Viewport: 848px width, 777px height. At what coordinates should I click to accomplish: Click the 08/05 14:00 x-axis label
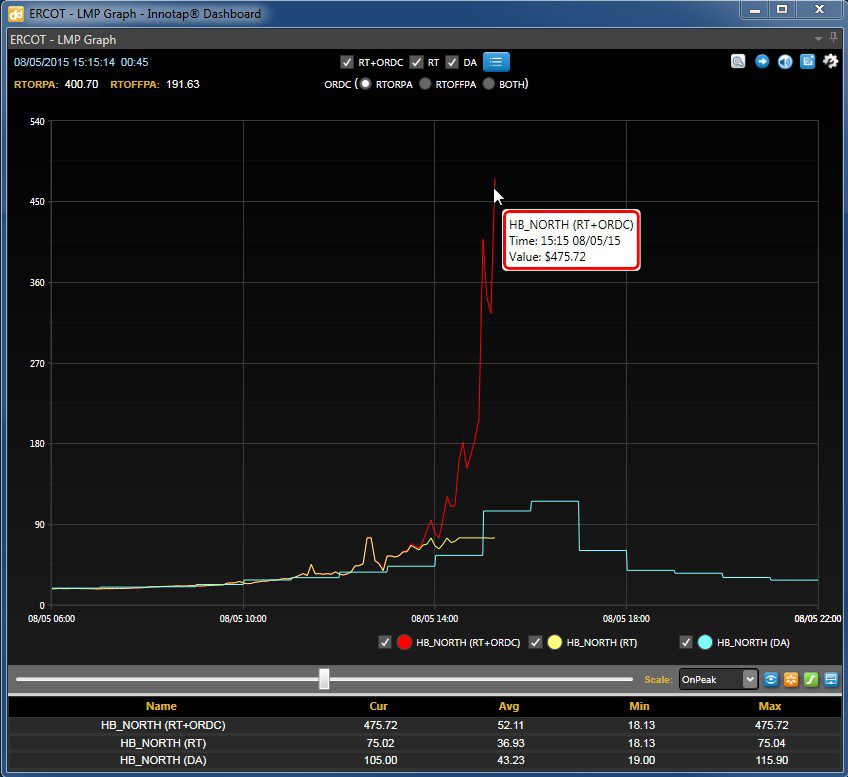tap(434, 619)
